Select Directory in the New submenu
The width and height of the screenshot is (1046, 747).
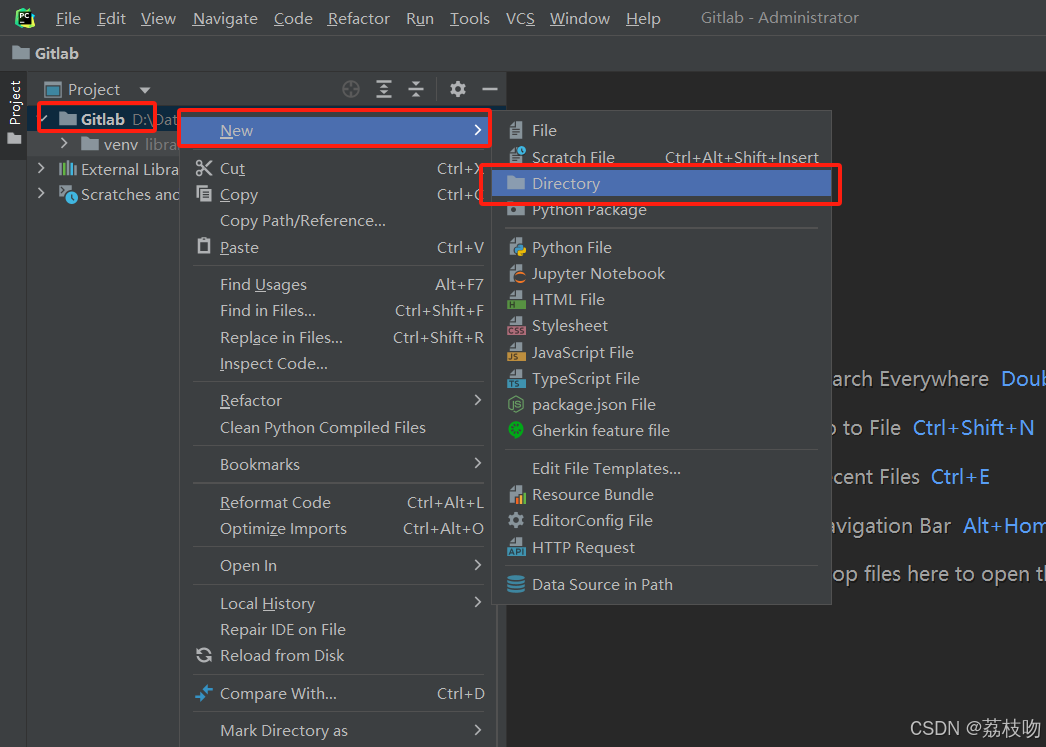tap(661, 183)
